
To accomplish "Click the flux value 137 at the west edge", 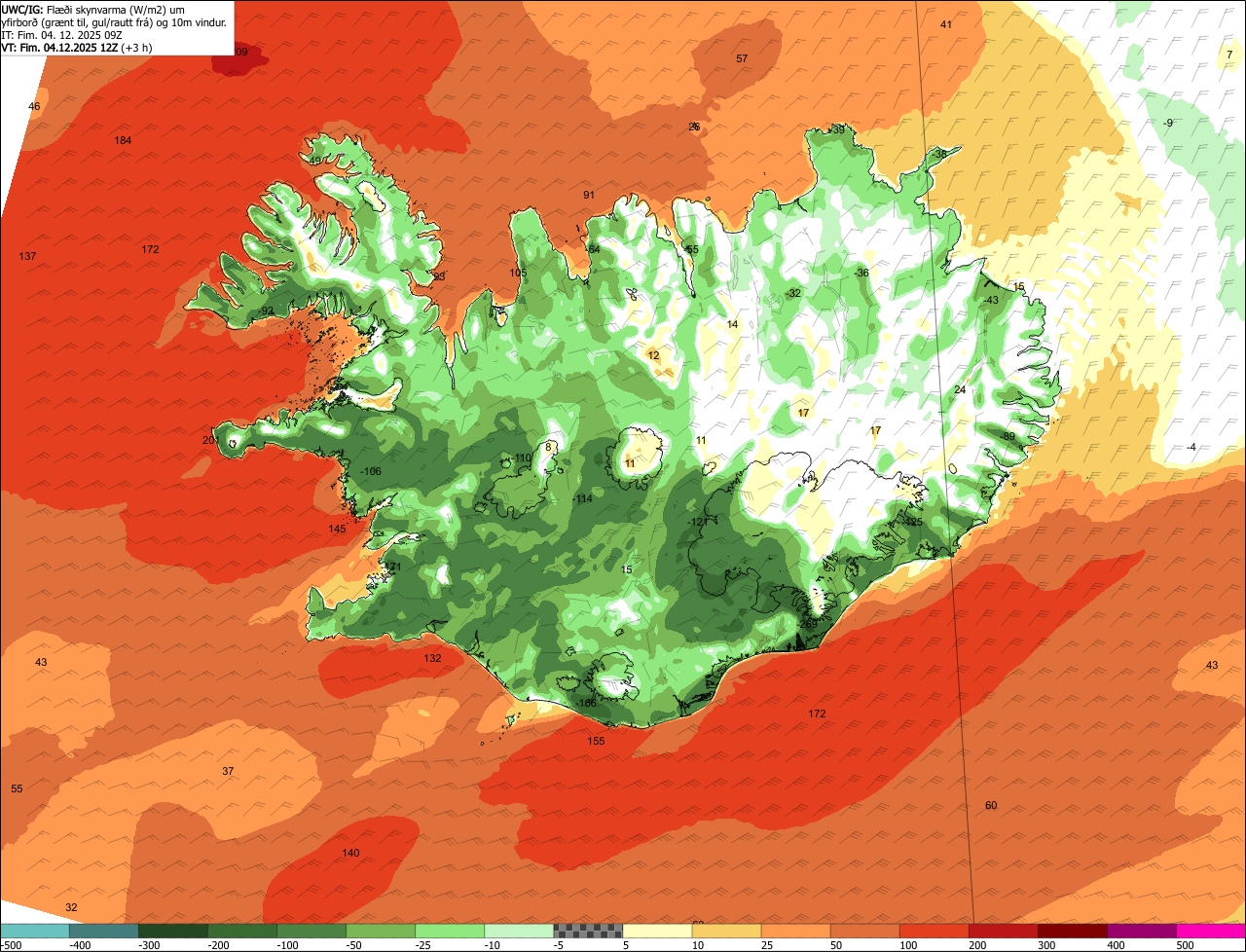I will [27, 256].
